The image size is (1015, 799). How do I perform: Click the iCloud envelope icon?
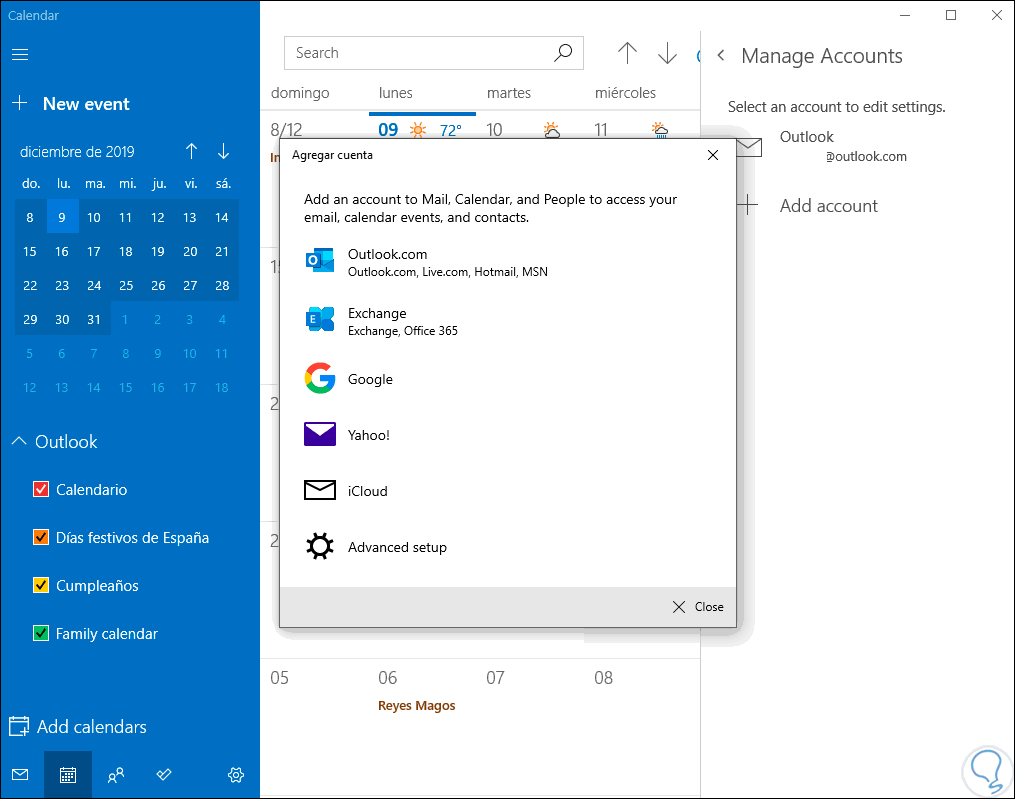320,490
